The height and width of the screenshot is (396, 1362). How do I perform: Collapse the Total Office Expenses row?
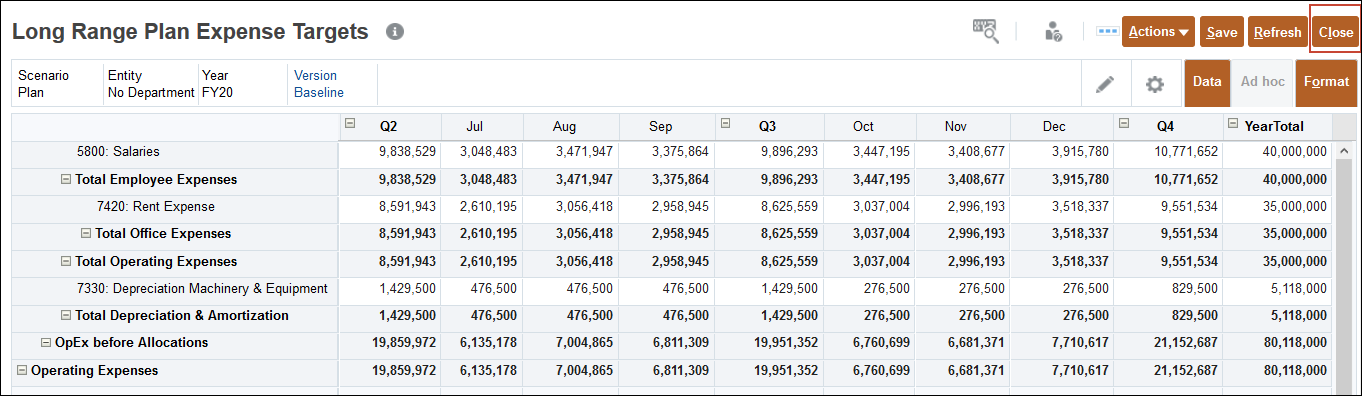[86, 234]
